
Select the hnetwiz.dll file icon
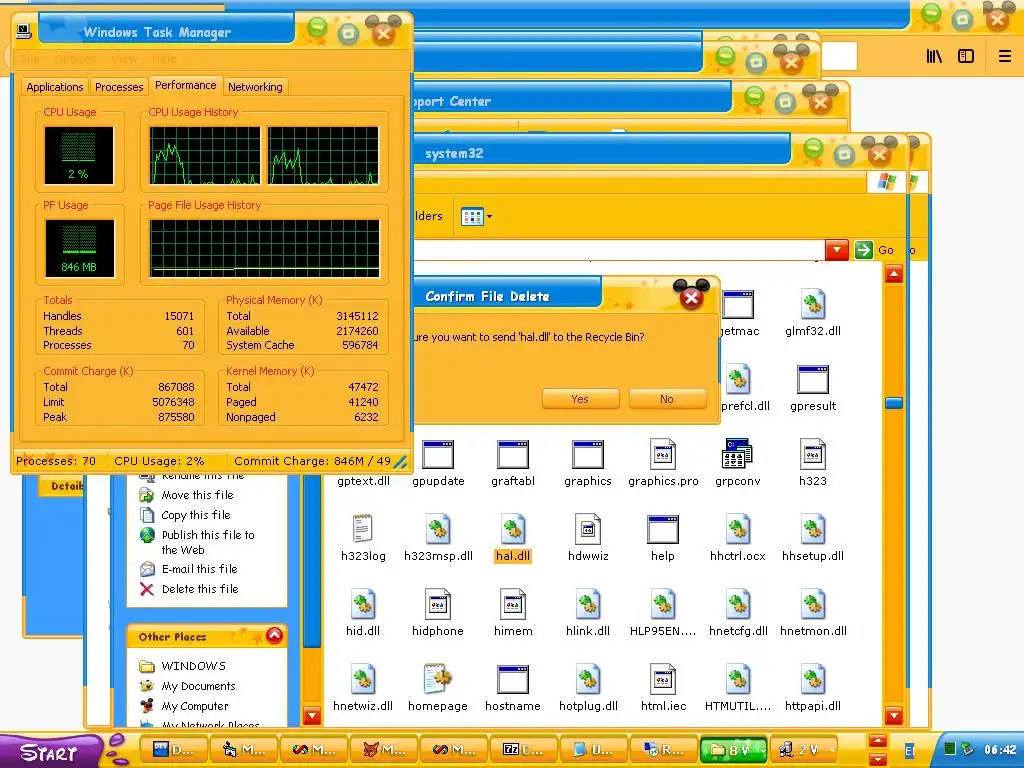point(362,679)
